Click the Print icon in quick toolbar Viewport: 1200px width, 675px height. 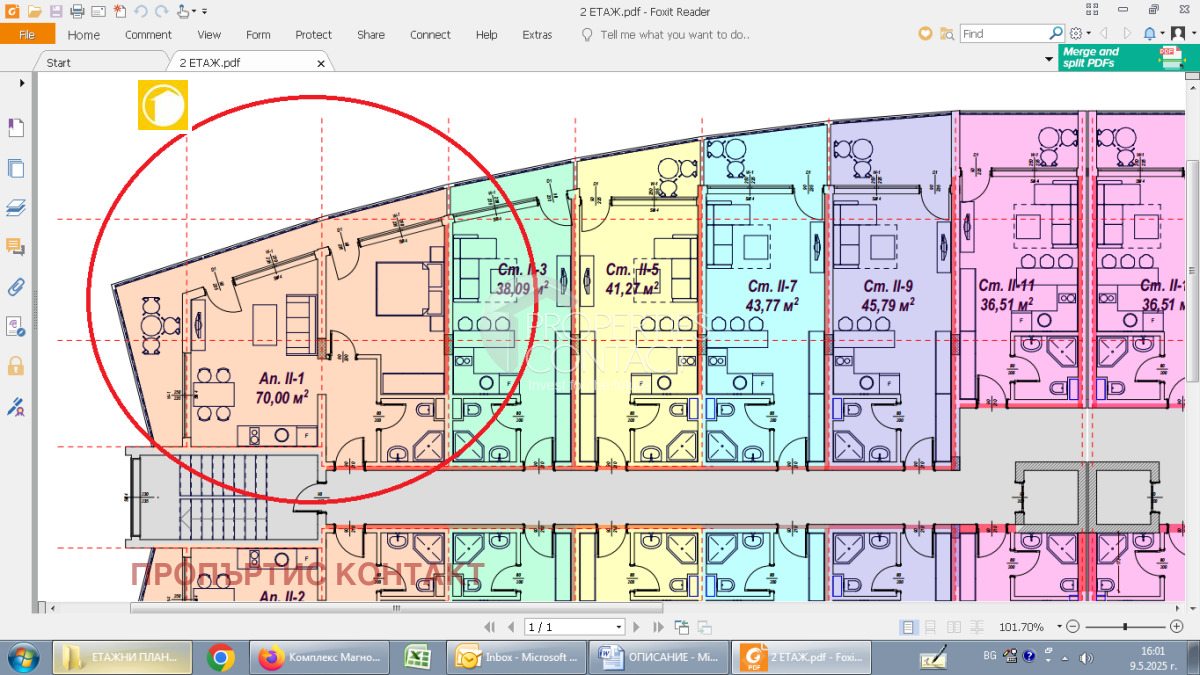[78, 12]
